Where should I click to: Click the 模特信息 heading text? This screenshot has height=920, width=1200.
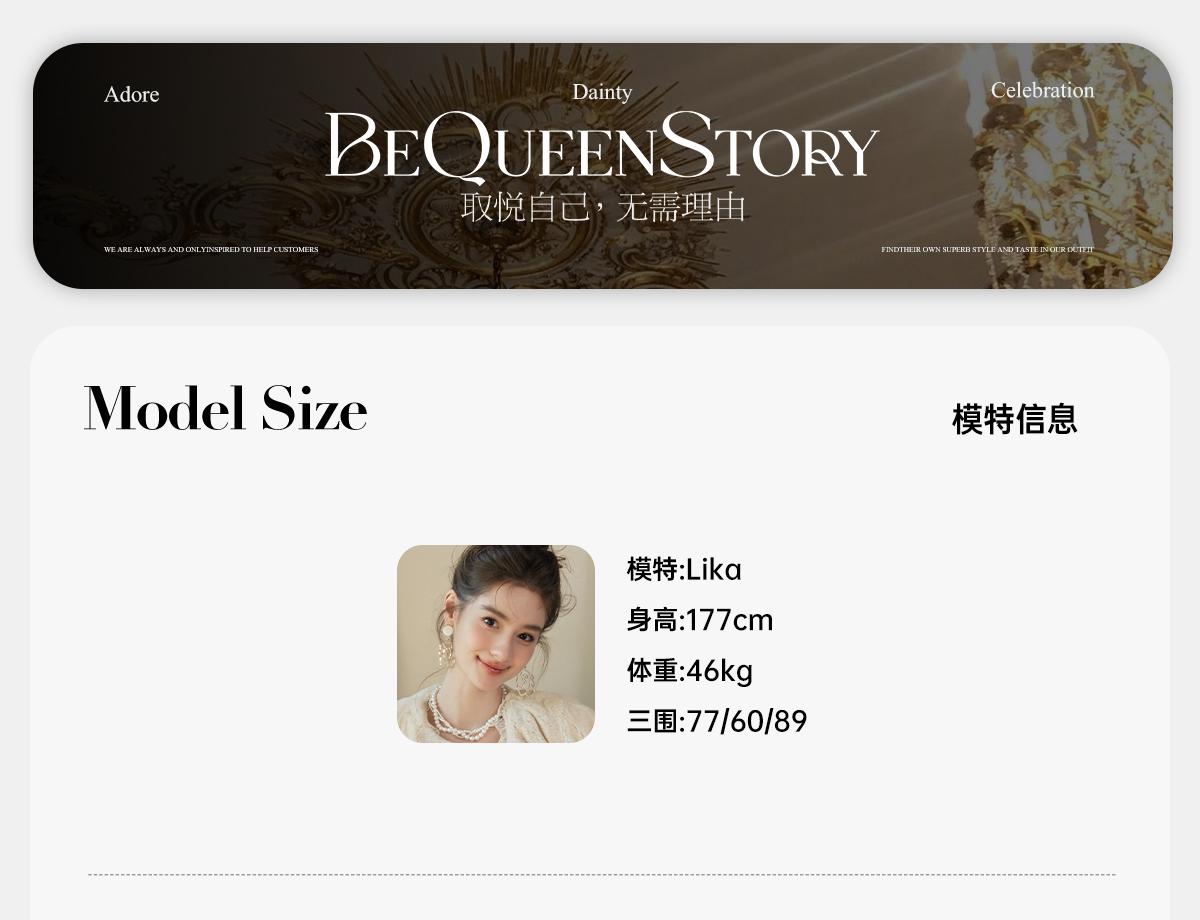click(x=1015, y=419)
